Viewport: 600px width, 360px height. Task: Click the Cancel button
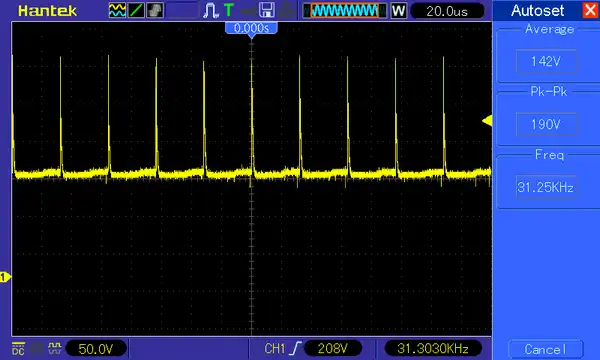(x=545, y=349)
